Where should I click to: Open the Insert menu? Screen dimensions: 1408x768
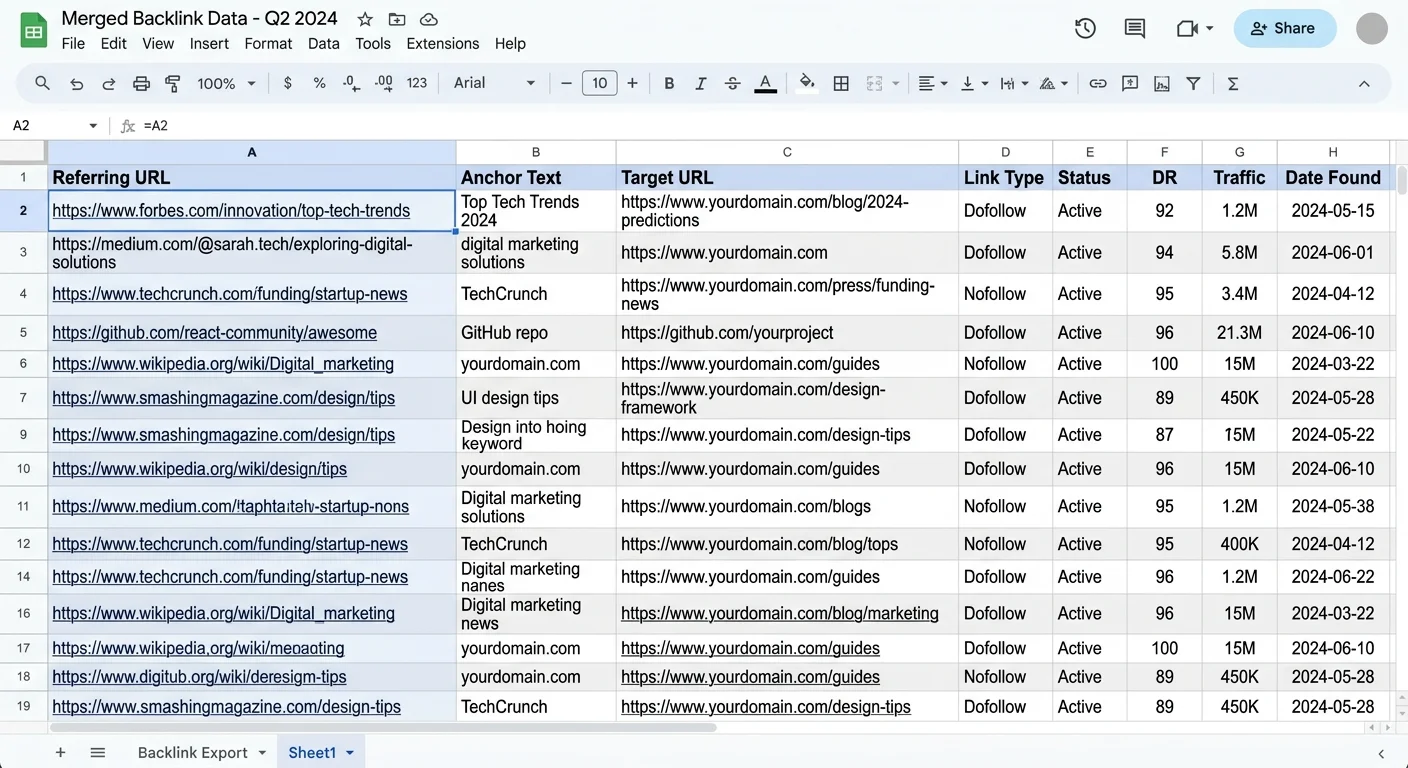point(209,44)
